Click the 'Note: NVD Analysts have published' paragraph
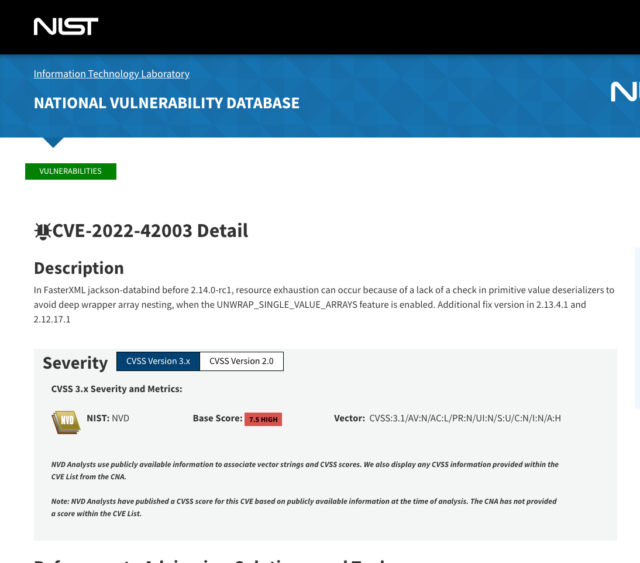 tap(304, 507)
